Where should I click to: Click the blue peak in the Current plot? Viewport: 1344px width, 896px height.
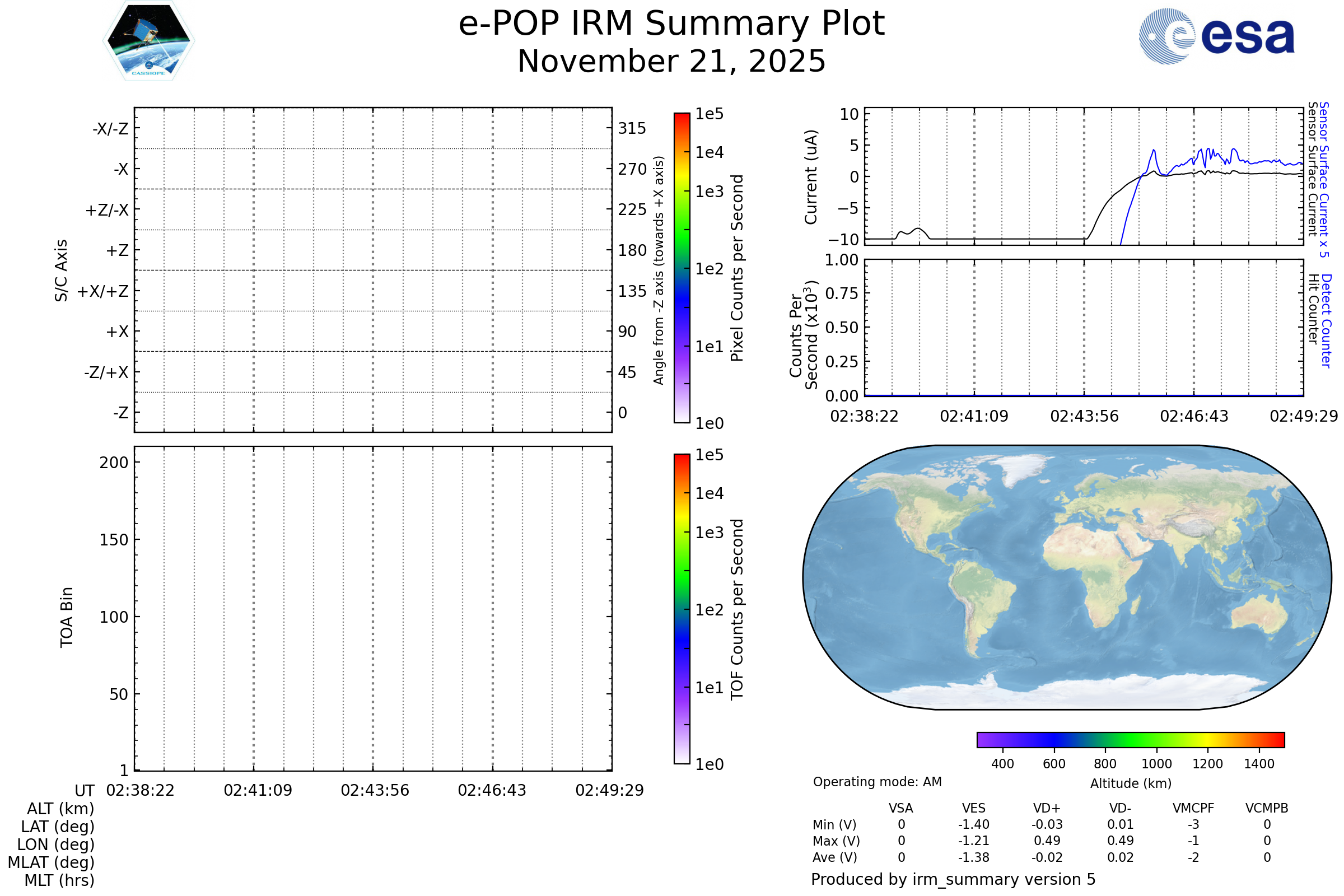pos(1154,152)
